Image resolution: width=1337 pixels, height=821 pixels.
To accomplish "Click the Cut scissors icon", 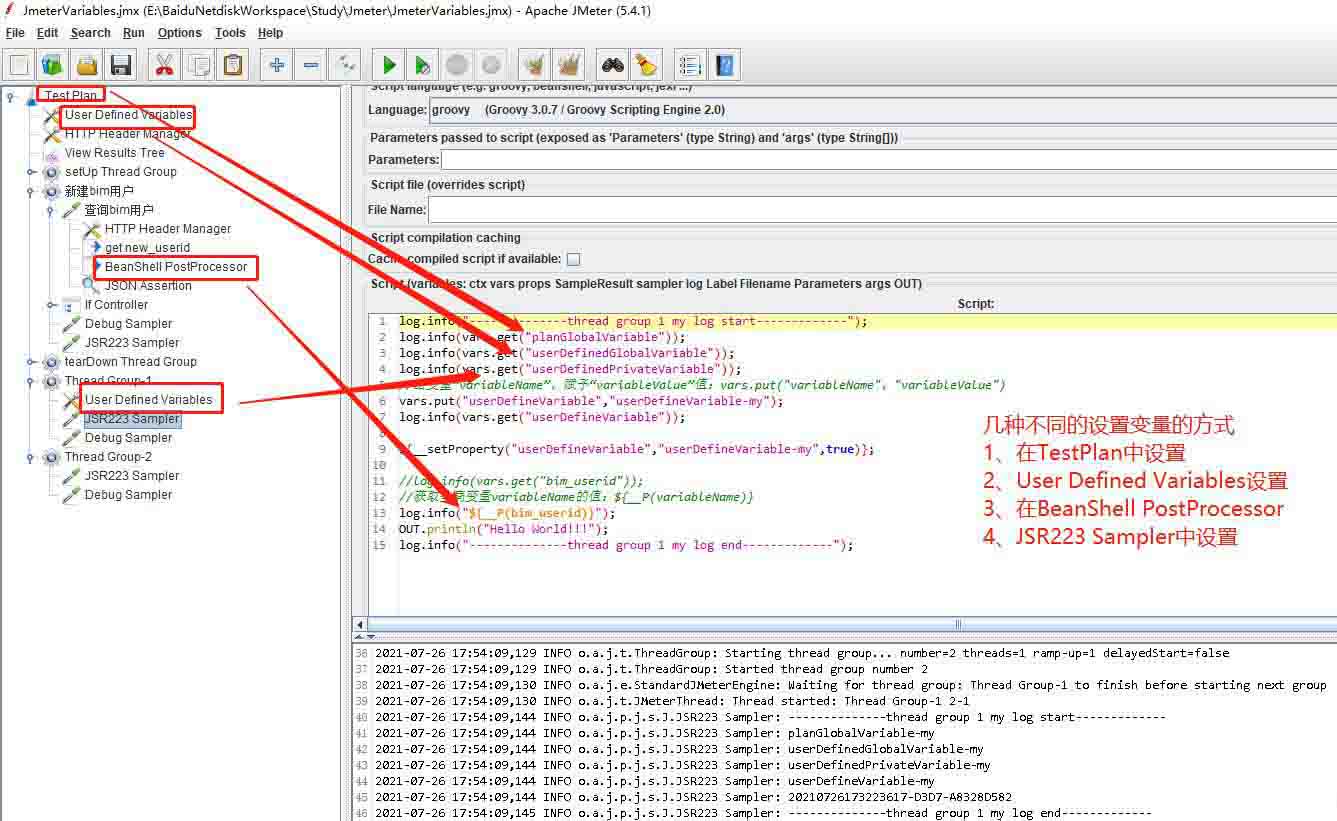I will [x=164, y=66].
